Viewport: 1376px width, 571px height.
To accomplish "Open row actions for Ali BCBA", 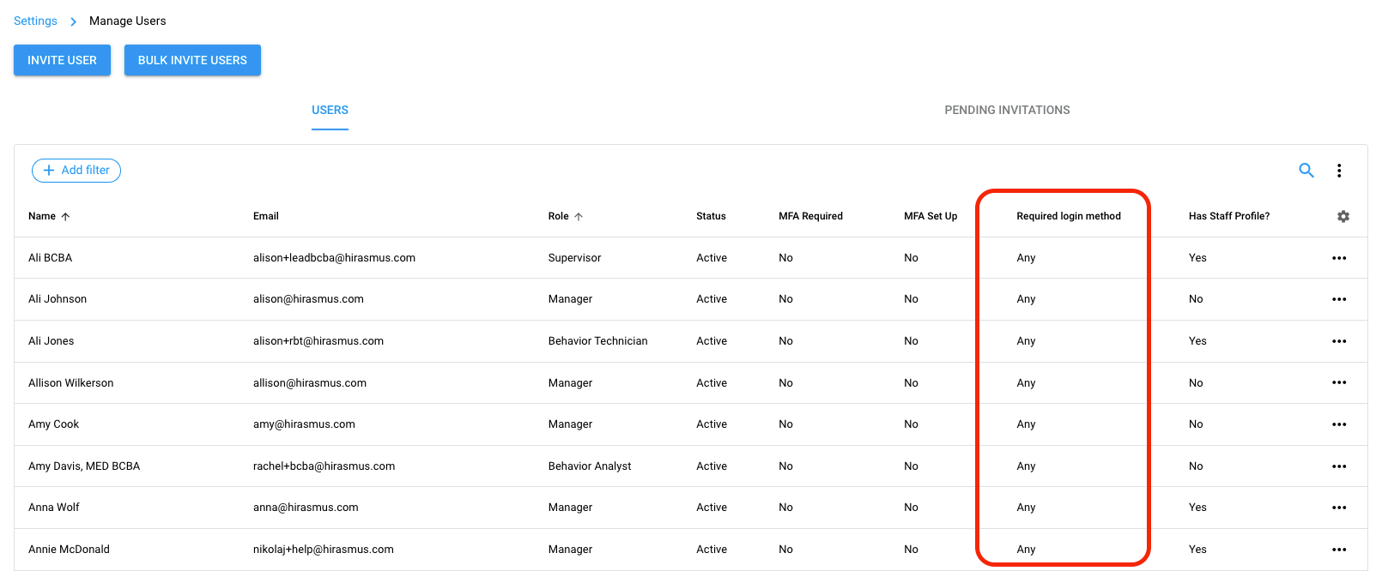I will 1339,258.
